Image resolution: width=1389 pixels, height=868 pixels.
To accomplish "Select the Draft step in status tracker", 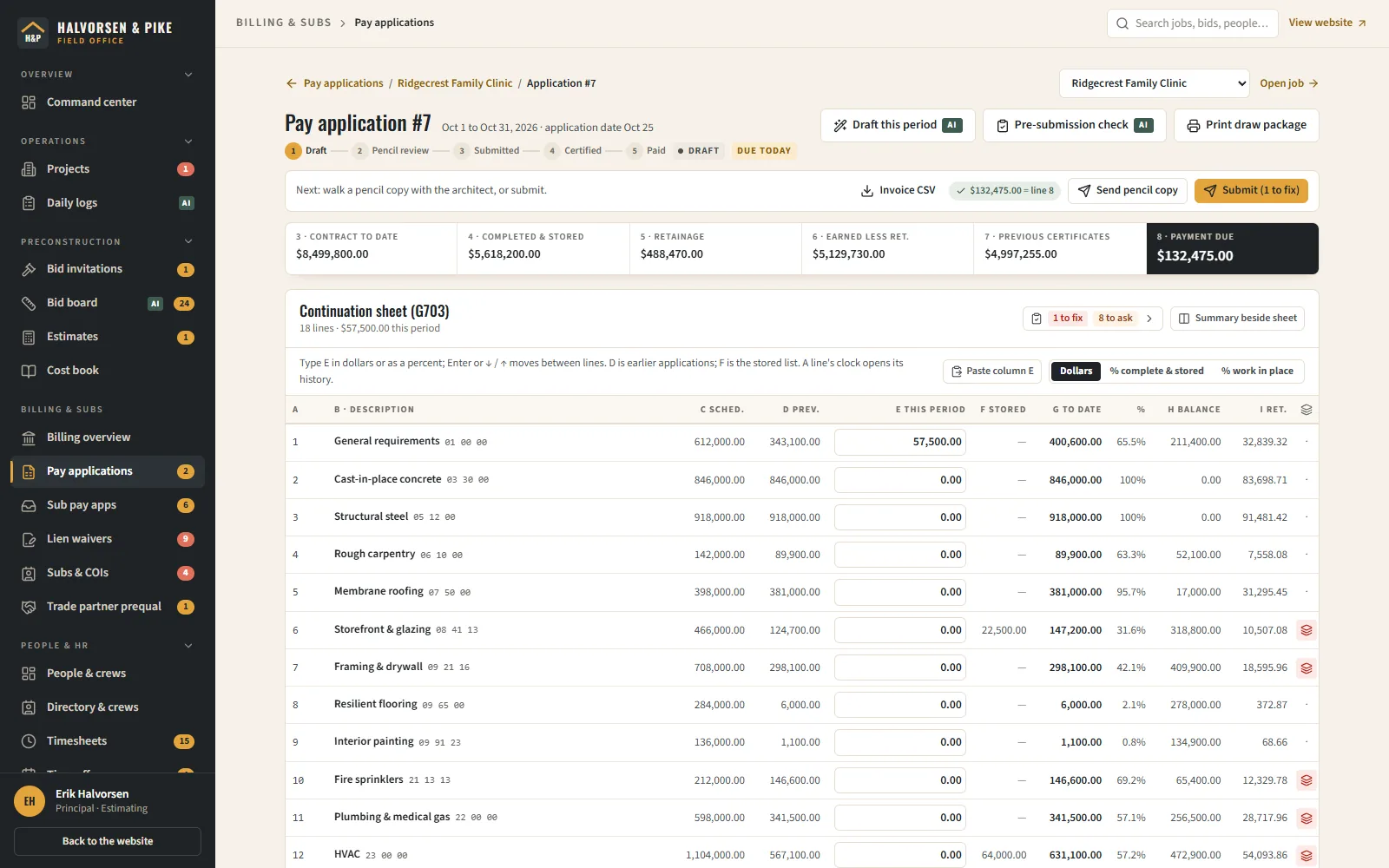I will [x=306, y=151].
